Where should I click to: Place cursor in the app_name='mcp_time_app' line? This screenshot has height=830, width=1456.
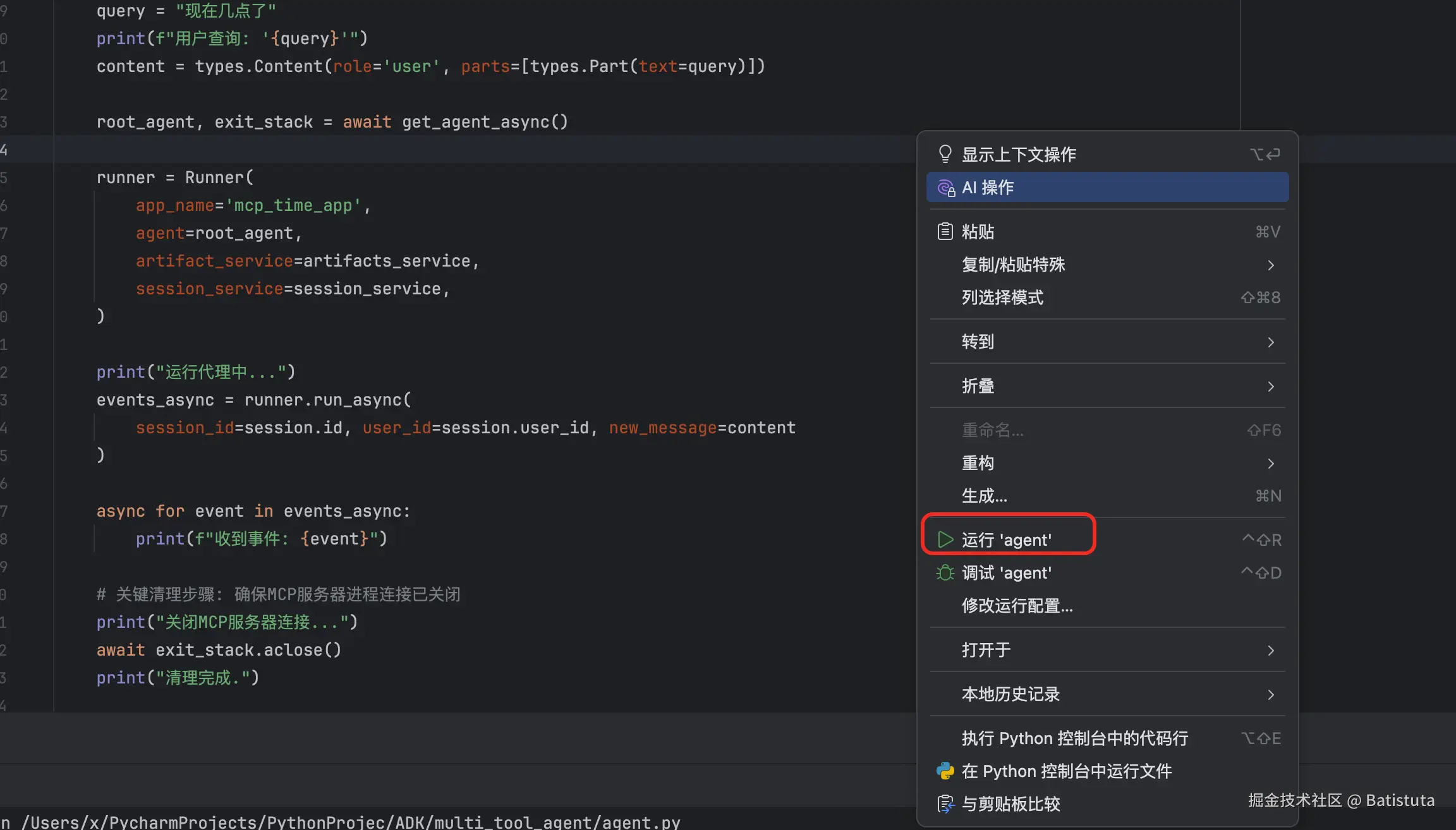tap(253, 205)
